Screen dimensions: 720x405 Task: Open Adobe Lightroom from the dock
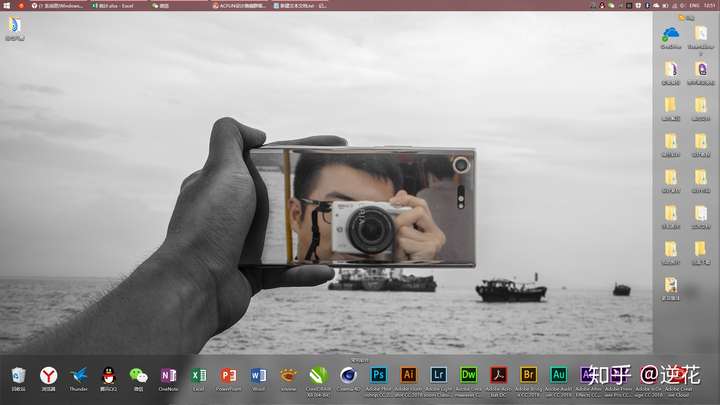(x=439, y=375)
